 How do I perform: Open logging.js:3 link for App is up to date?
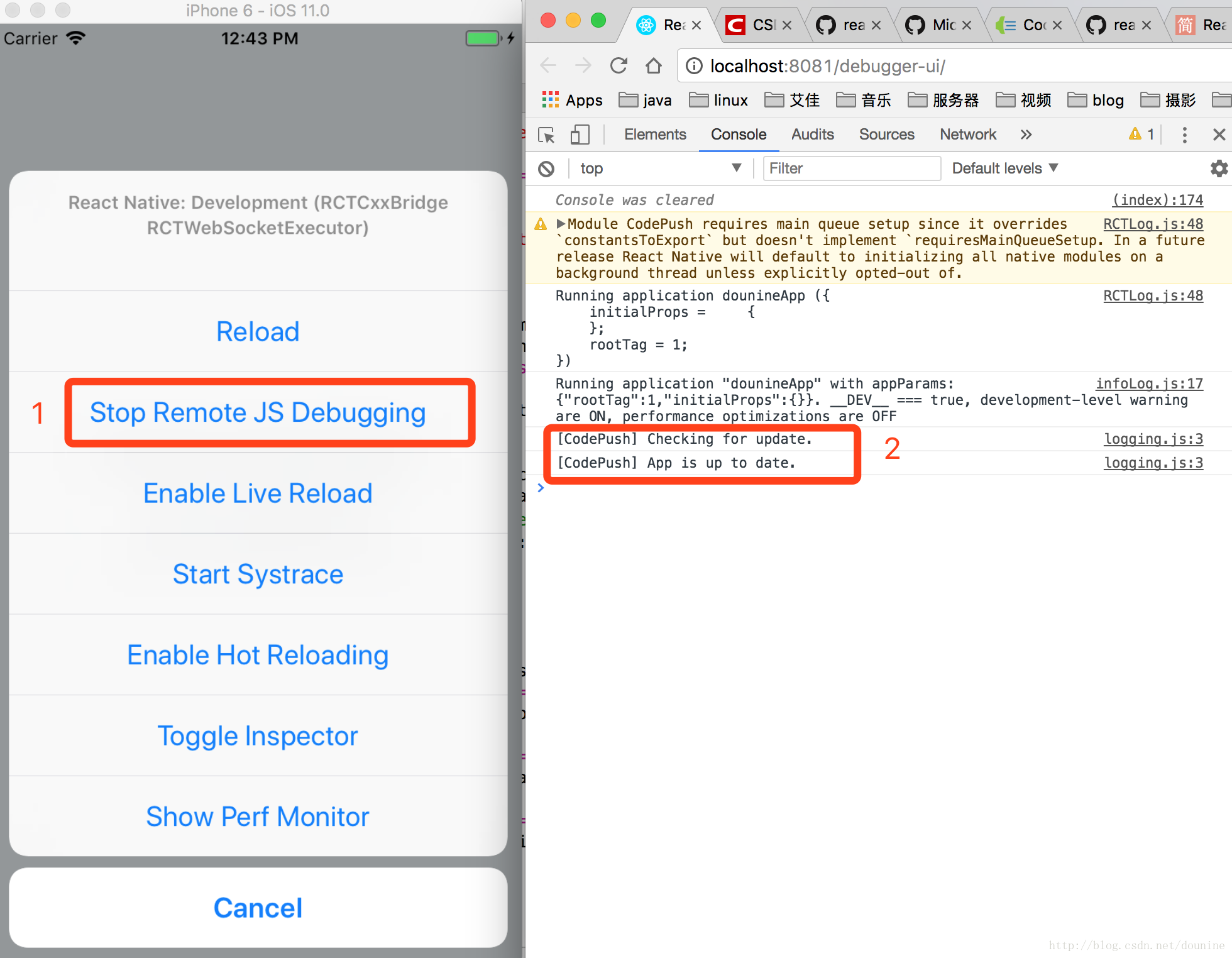pos(1154,463)
